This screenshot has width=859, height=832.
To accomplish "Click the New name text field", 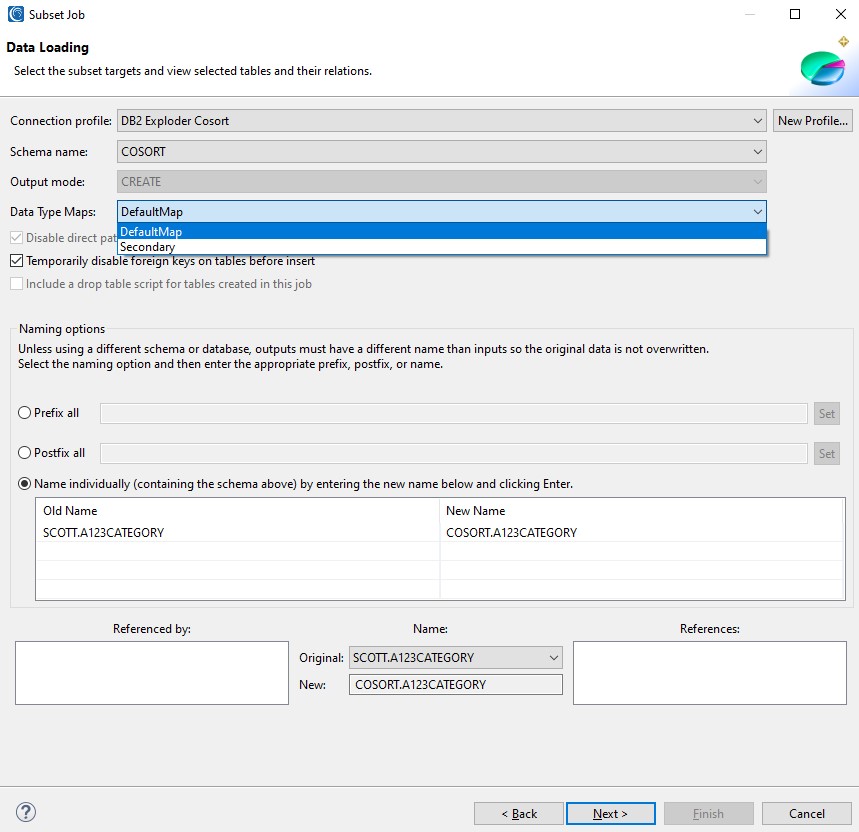I will (x=456, y=685).
